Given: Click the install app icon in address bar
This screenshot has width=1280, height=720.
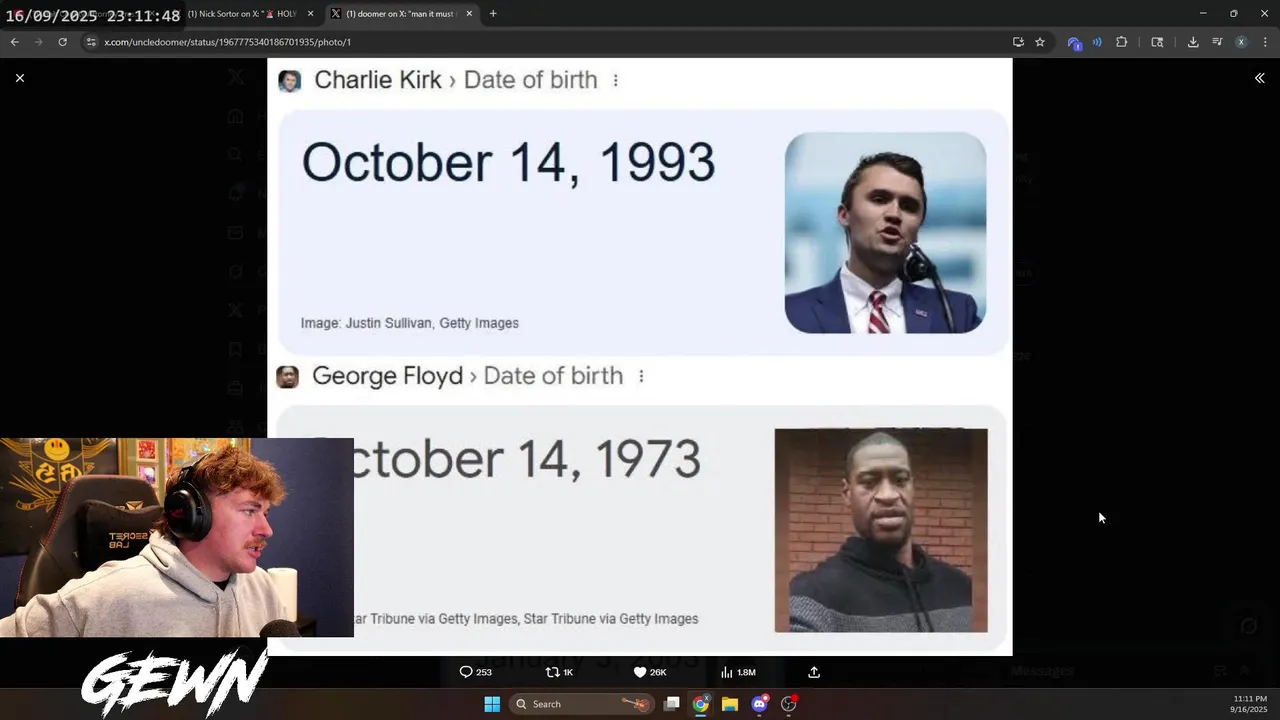Looking at the screenshot, I should 1018,42.
